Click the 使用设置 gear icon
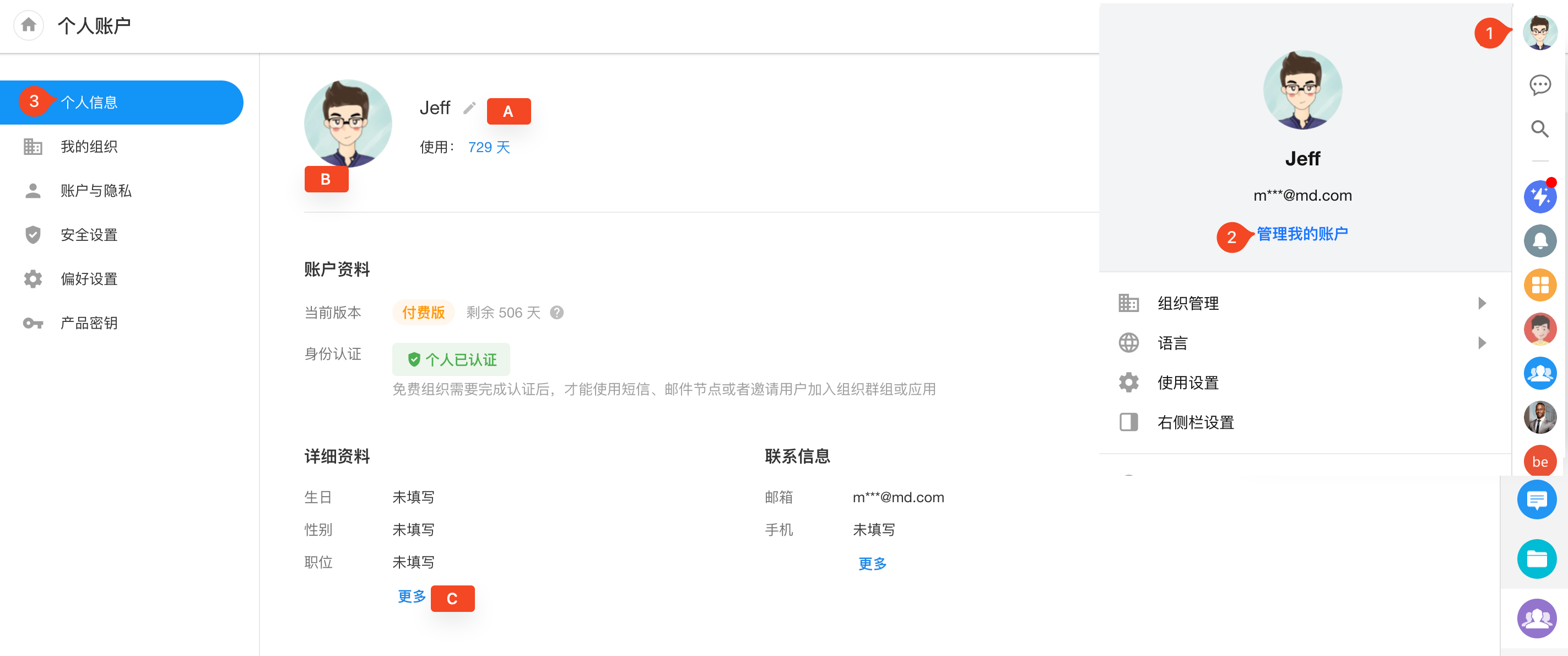The image size is (1568, 656). pyautogui.click(x=1128, y=383)
